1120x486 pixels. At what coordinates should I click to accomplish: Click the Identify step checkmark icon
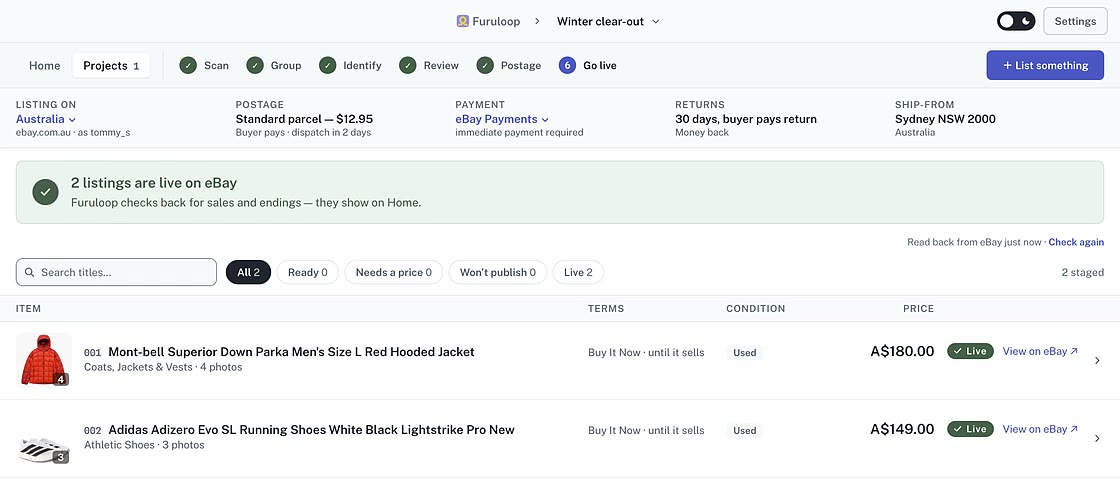(x=328, y=66)
